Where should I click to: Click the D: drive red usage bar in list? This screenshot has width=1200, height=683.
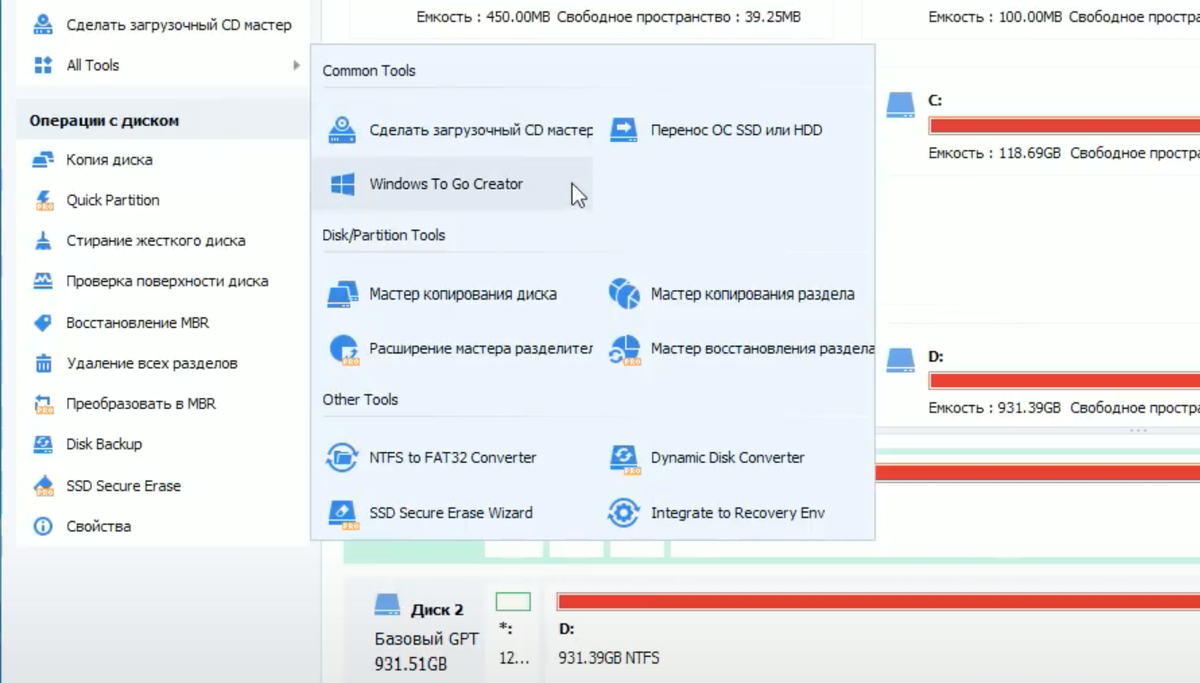tap(1064, 381)
